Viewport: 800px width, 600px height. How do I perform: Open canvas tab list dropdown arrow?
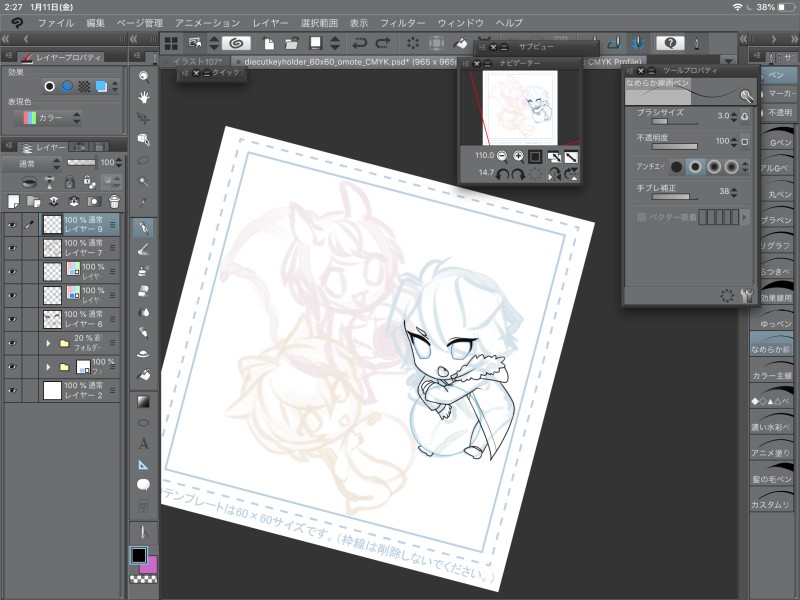click(x=729, y=61)
